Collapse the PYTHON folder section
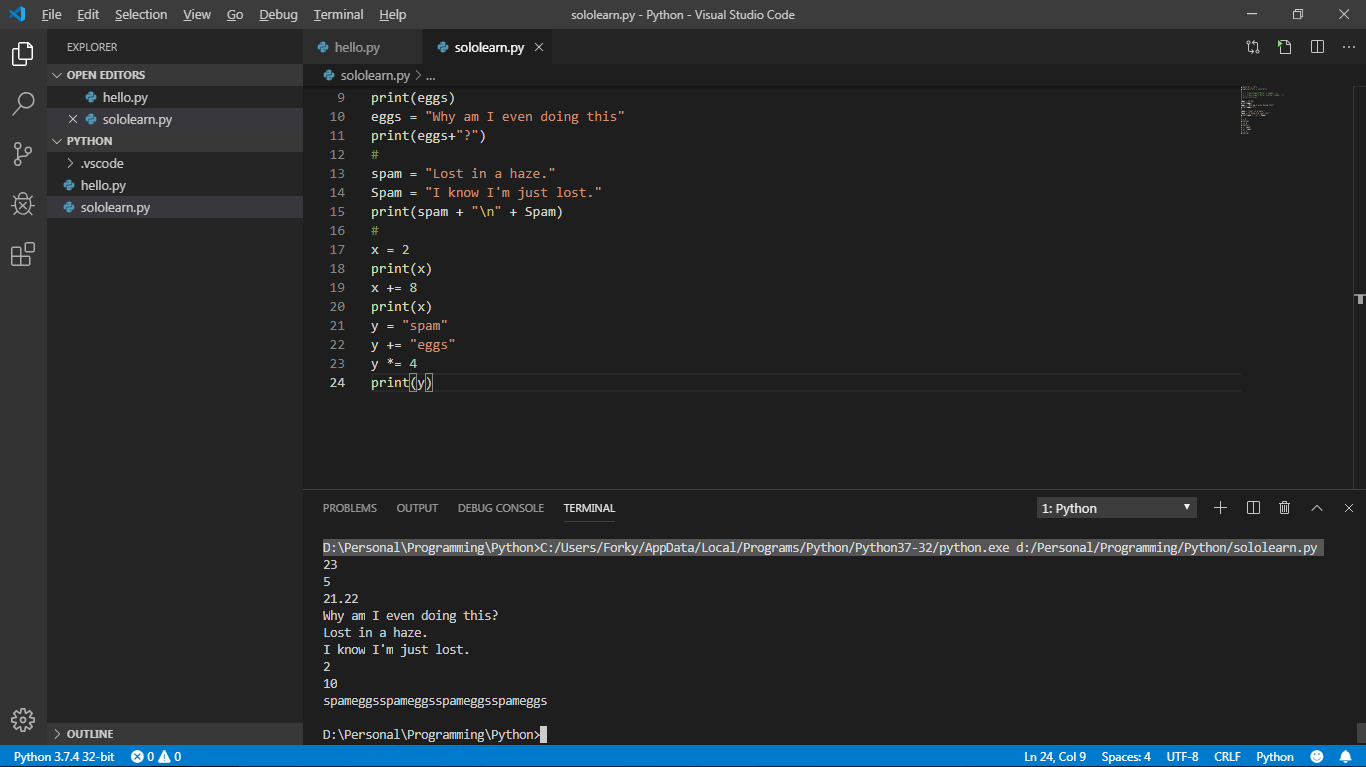The image size is (1366, 767). [x=175, y=141]
